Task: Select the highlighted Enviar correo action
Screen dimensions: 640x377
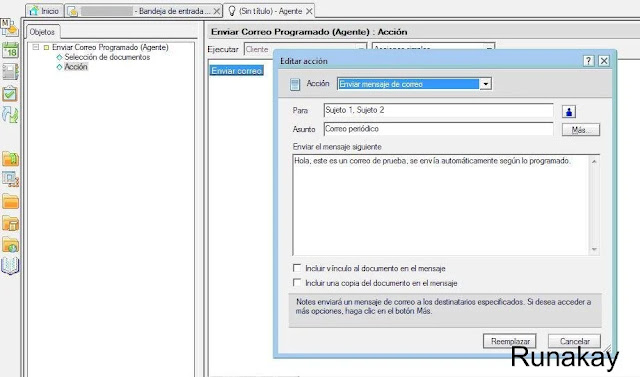Action: 236,71
